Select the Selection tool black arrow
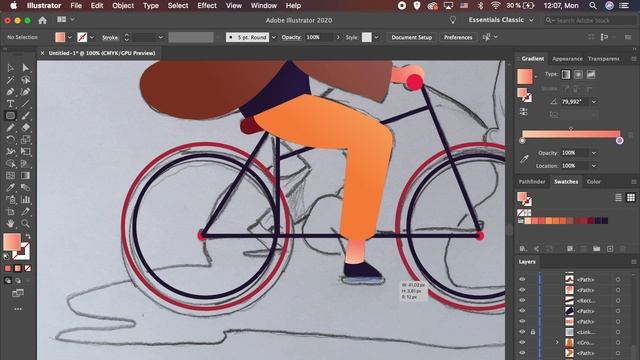This screenshot has width=640, height=360. (x=10, y=68)
